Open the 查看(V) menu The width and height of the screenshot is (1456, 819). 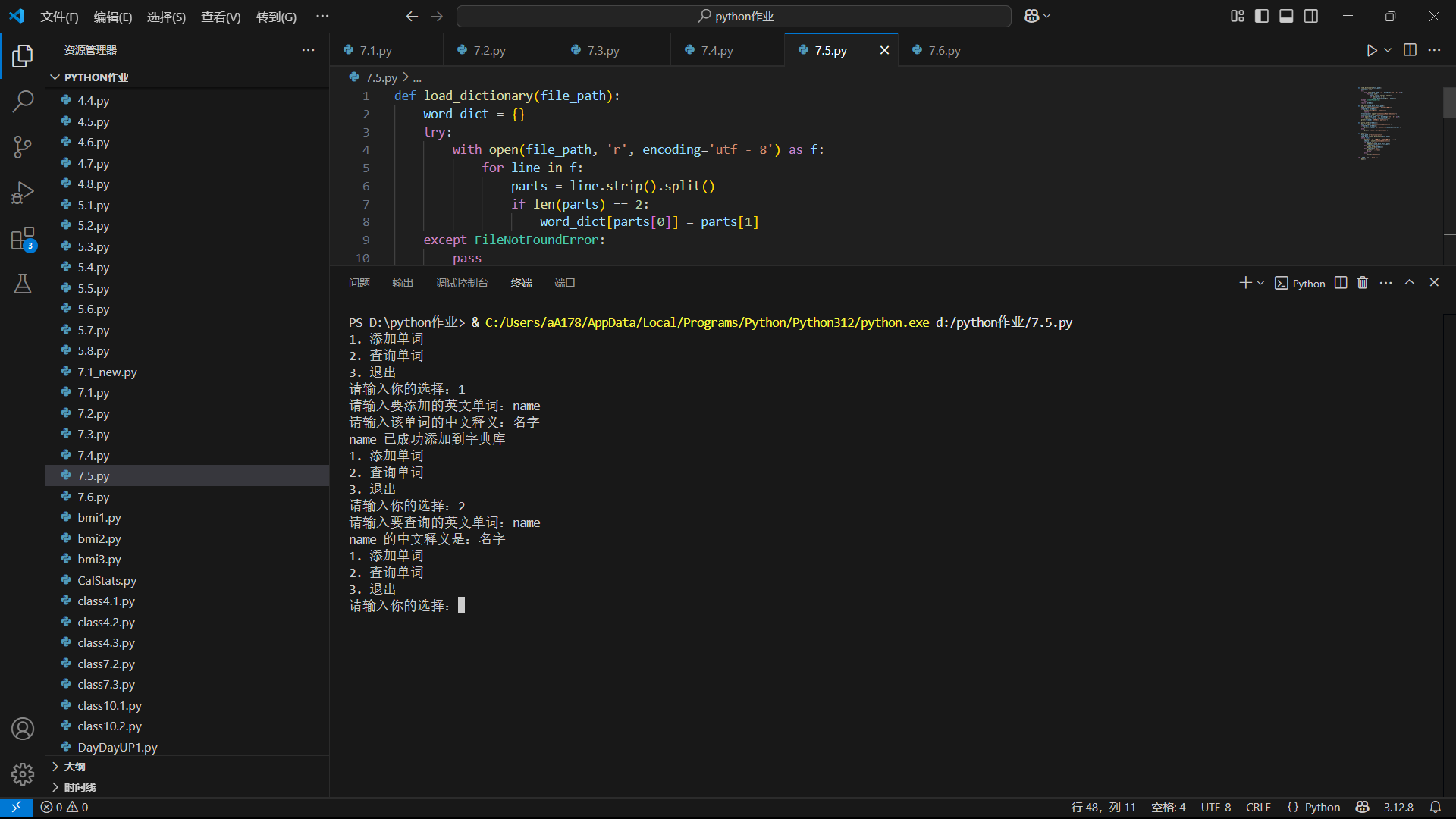point(220,17)
